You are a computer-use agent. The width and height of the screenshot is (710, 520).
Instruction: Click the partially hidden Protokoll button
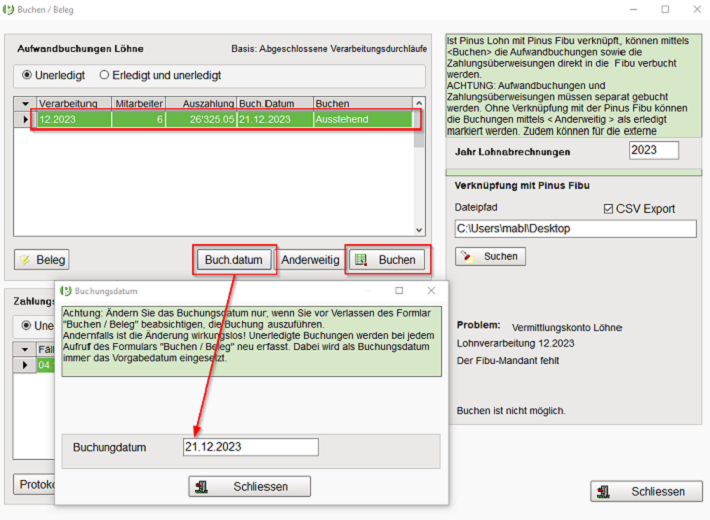[34, 485]
